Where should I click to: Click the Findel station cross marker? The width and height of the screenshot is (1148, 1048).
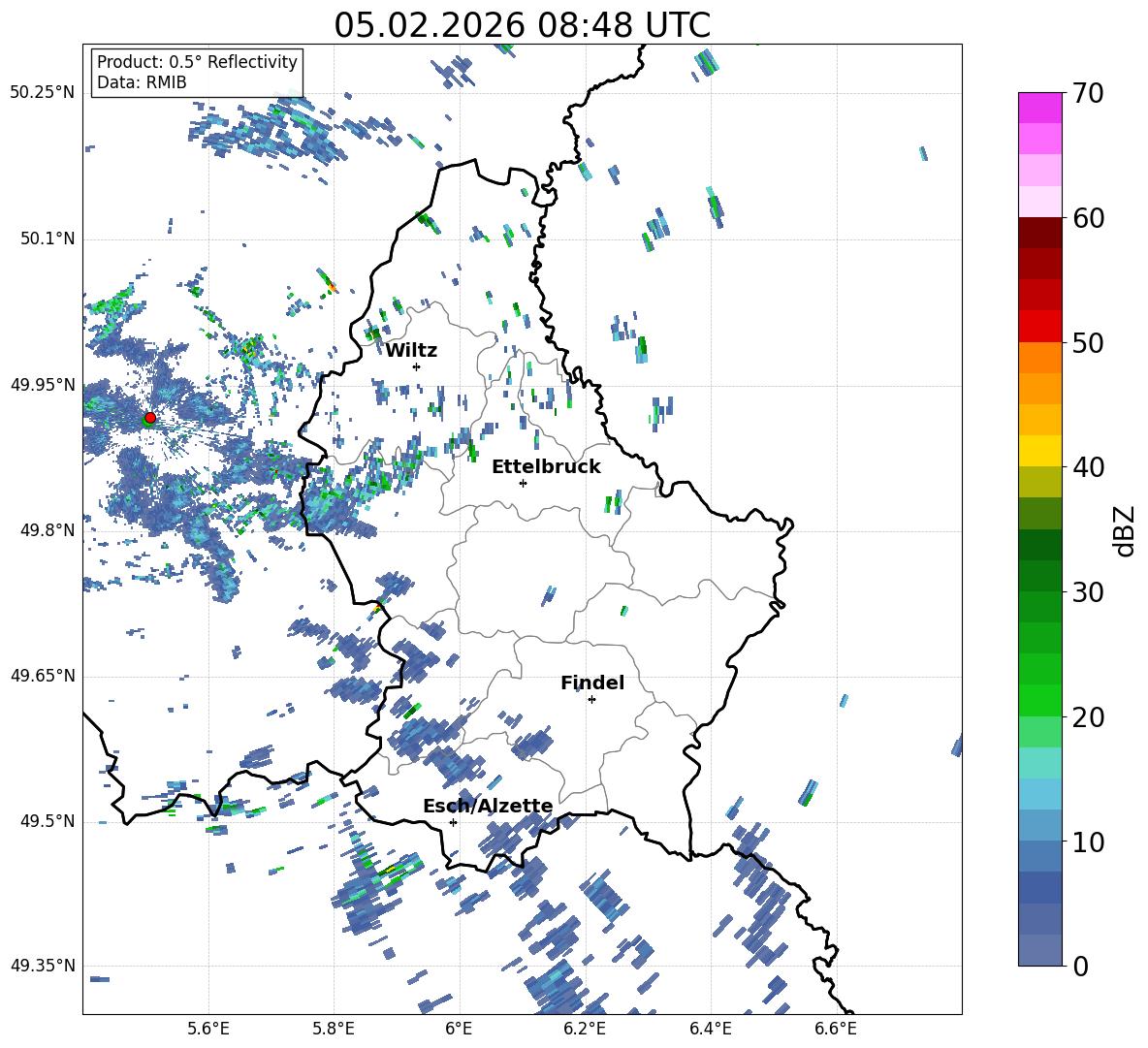pyautogui.click(x=591, y=700)
